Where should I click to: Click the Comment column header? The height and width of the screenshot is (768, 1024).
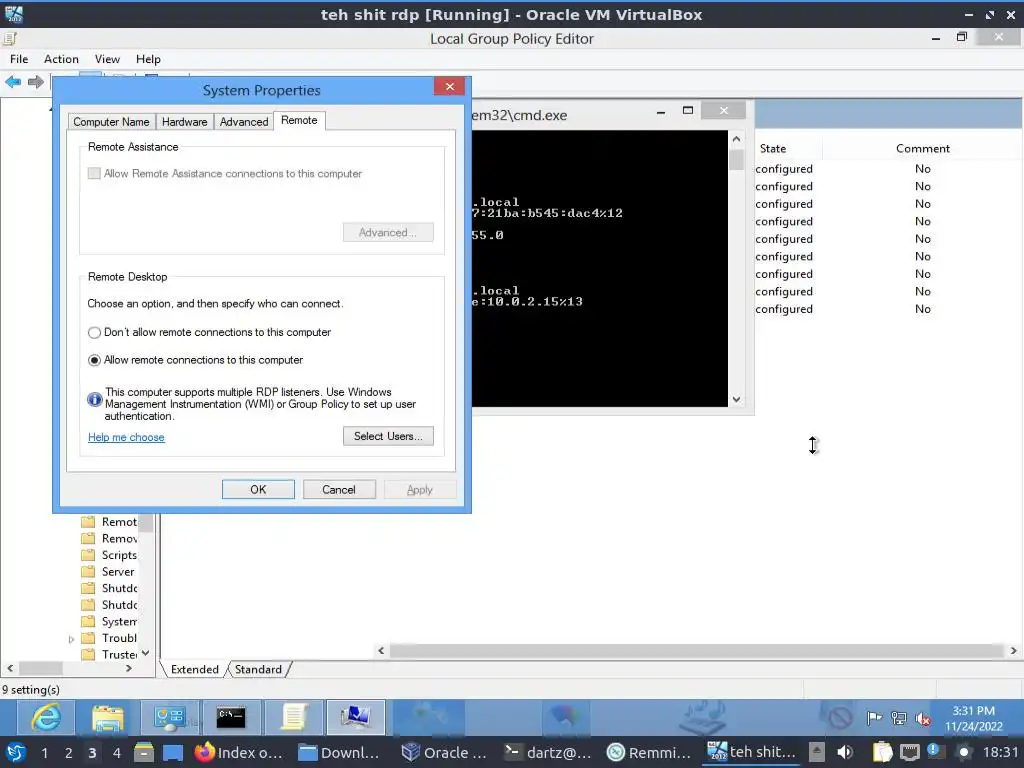[922, 149]
